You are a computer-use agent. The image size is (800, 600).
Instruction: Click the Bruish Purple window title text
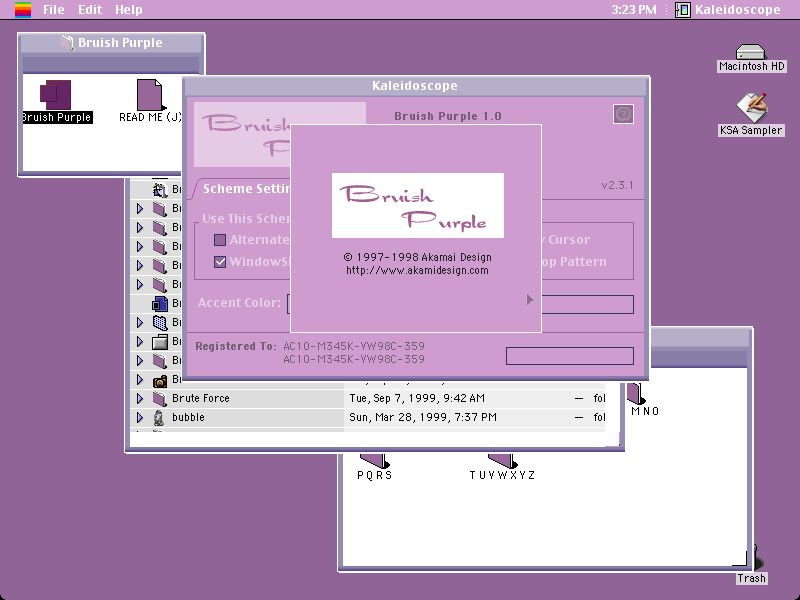[x=120, y=43]
